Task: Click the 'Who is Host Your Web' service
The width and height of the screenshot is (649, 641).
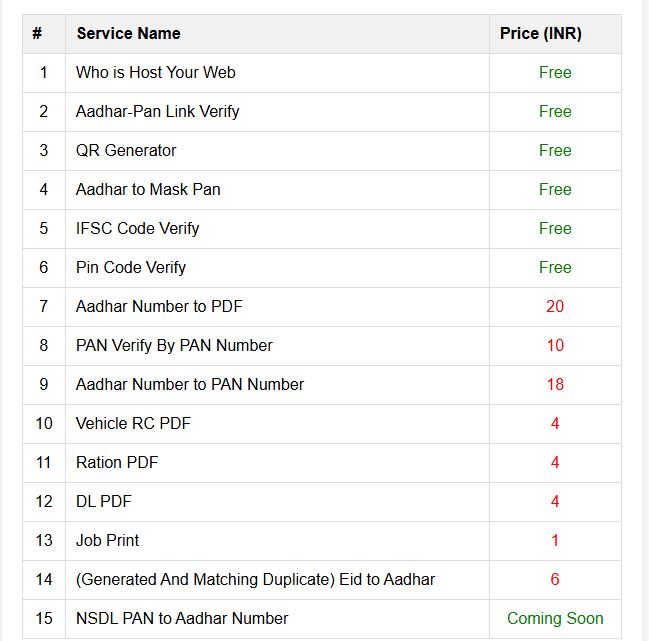Action: click(155, 72)
